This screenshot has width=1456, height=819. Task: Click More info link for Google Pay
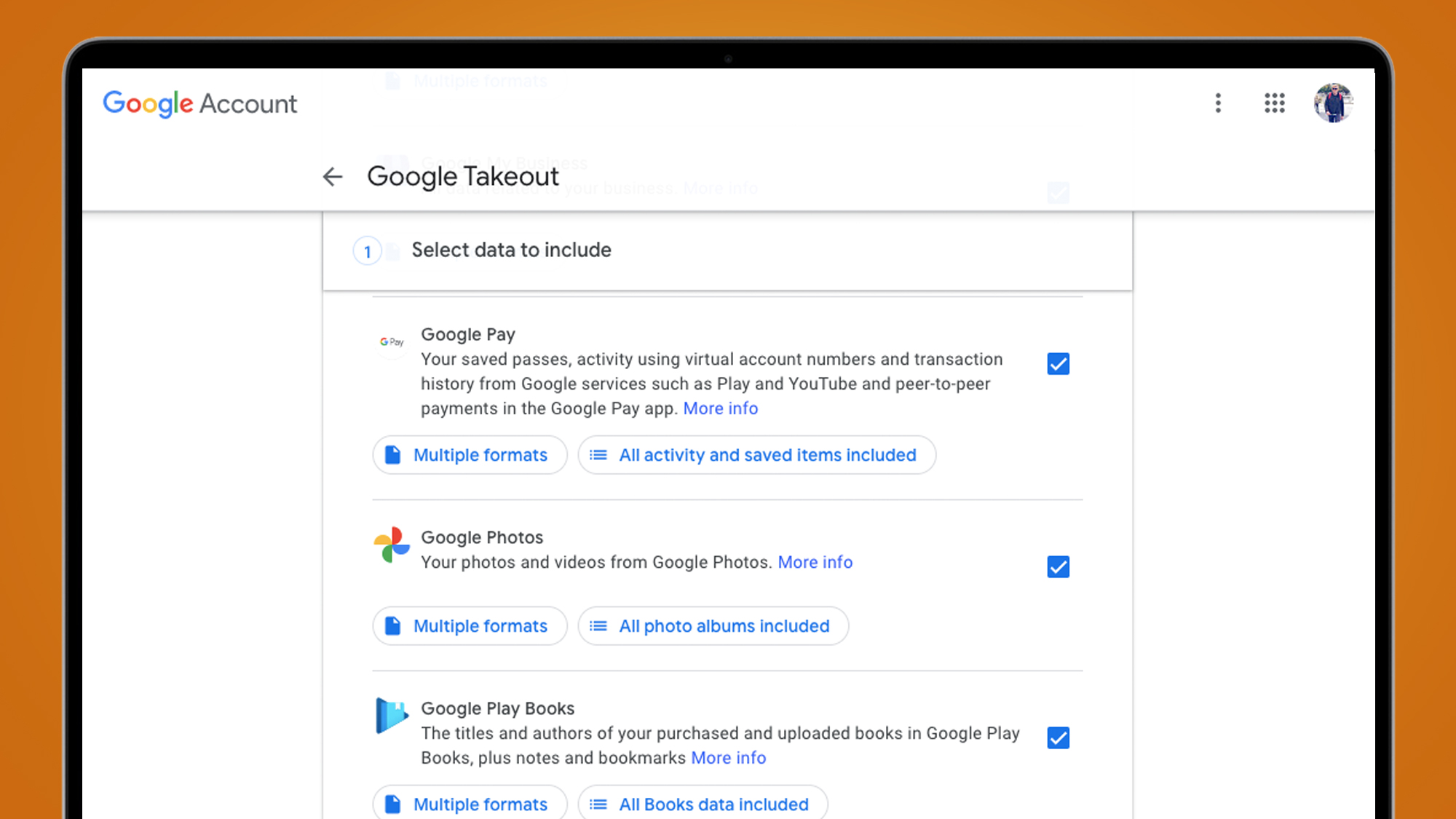click(x=719, y=409)
